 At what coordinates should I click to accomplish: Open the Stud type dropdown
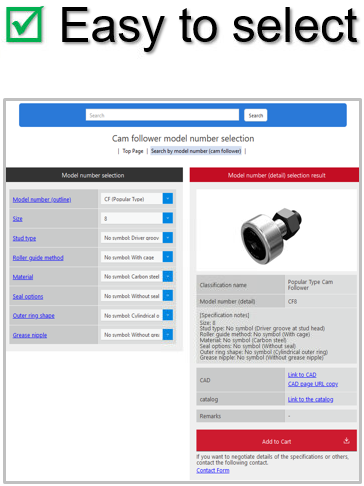(x=137, y=238)
